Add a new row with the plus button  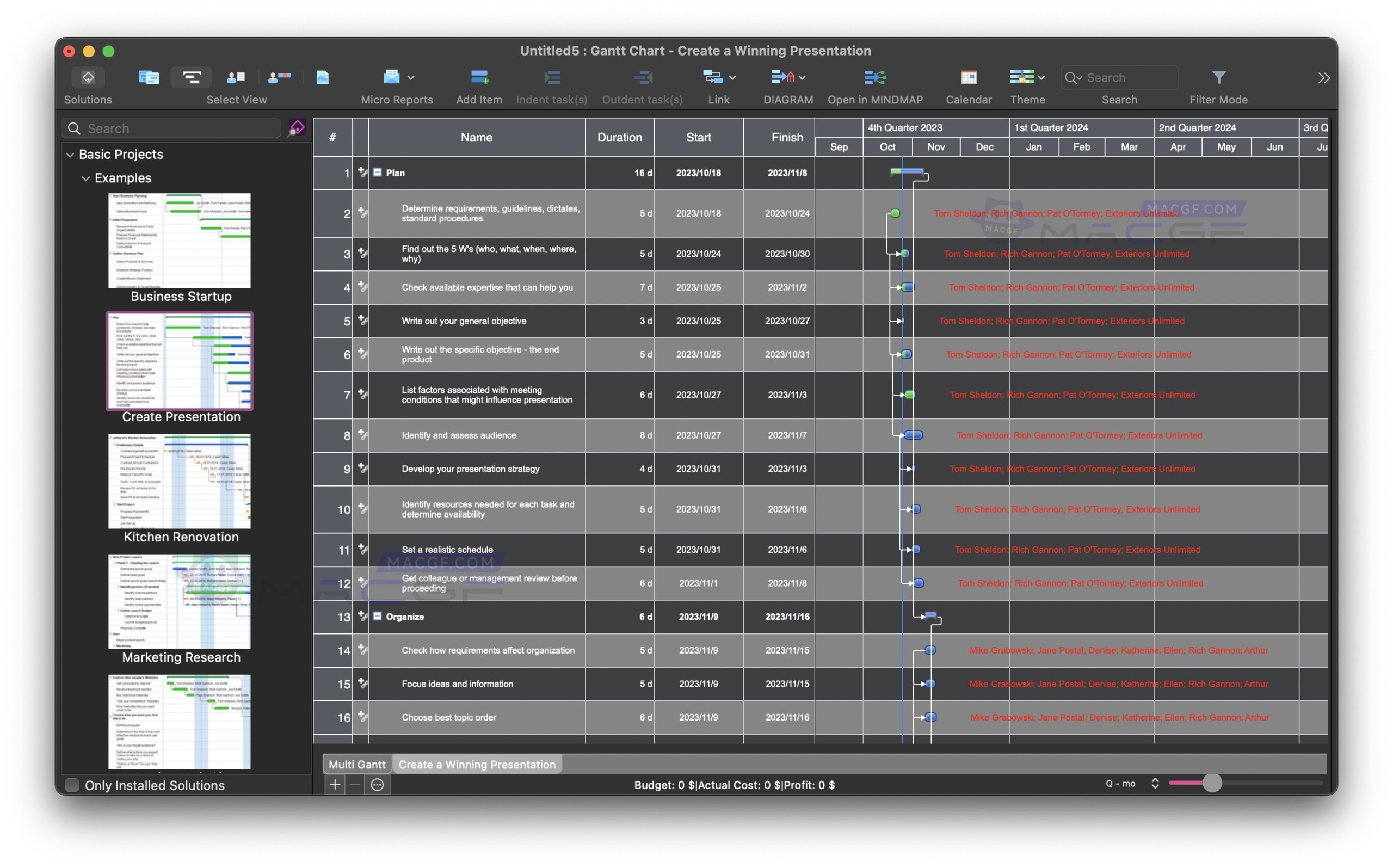tap(334, 785)
